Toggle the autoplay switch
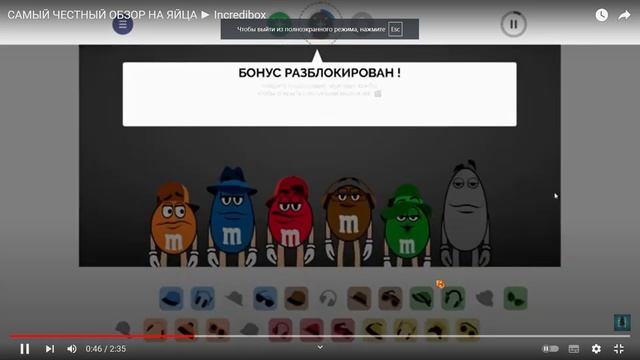 tap(550, 349)
